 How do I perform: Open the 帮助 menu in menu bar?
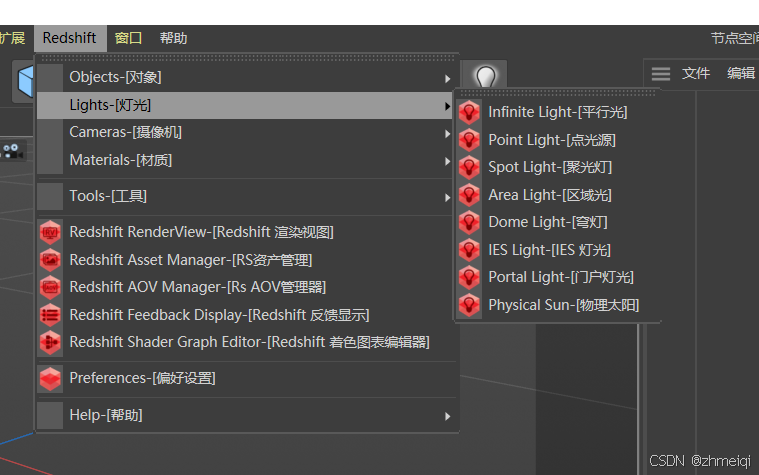[x=173, y=38]
